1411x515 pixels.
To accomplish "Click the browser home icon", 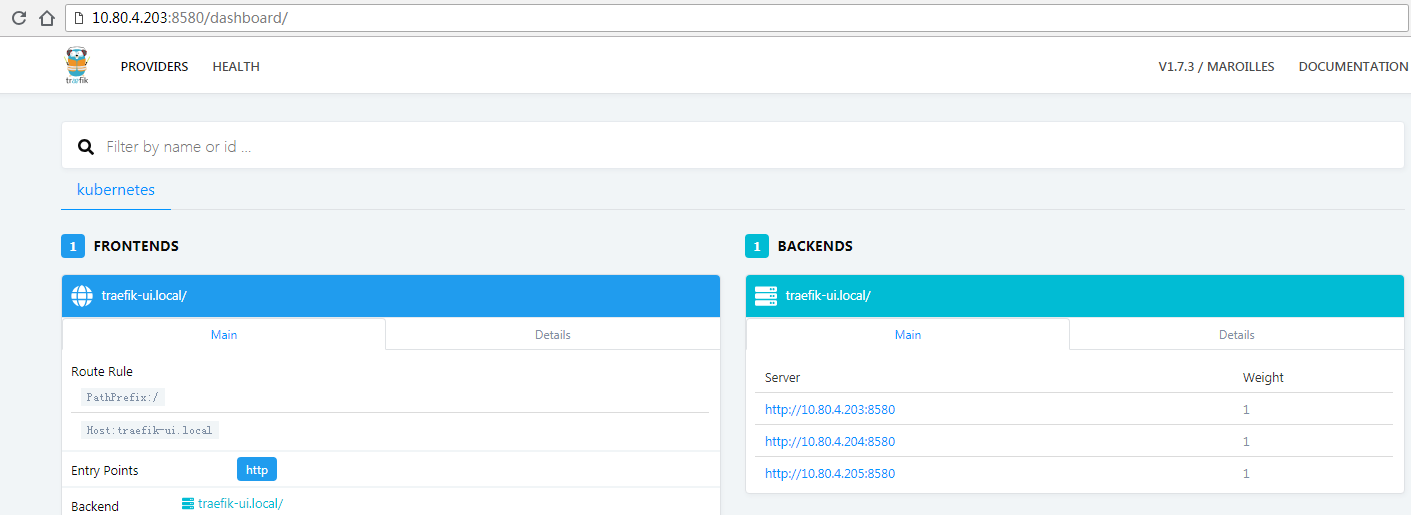I will click(x=46, y=18).
